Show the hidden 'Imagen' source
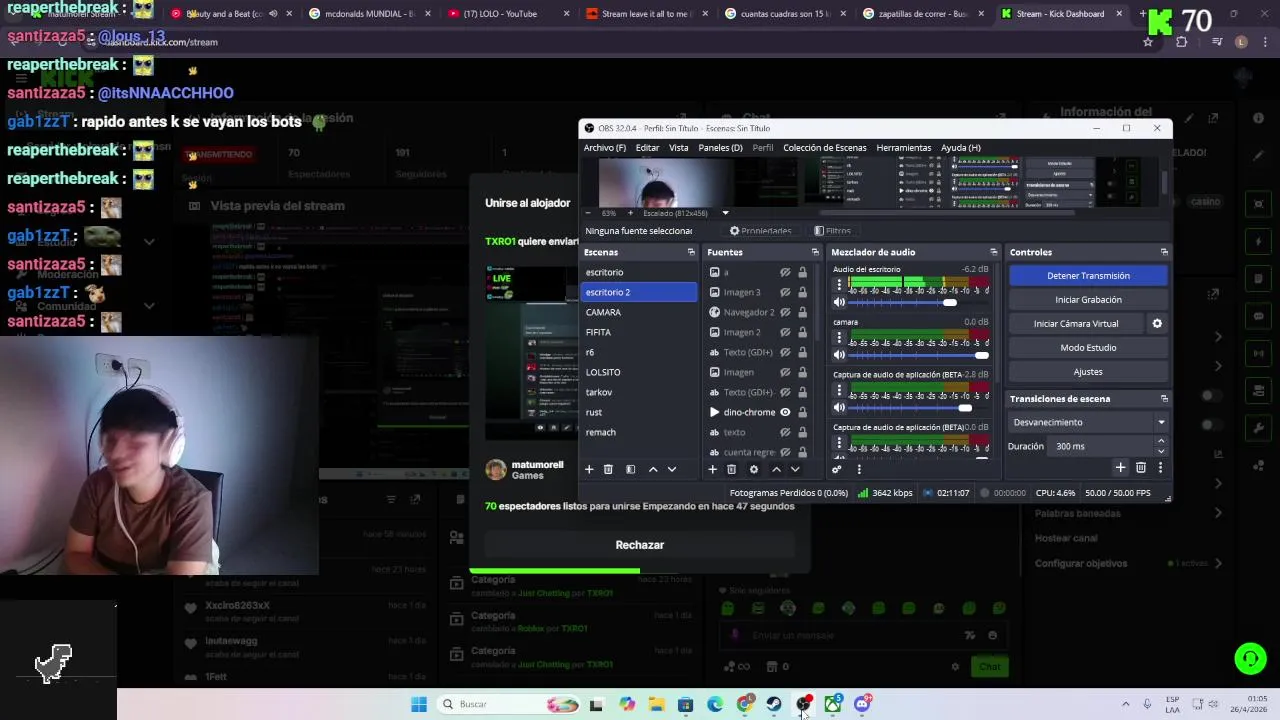 (x=785, y=372)
